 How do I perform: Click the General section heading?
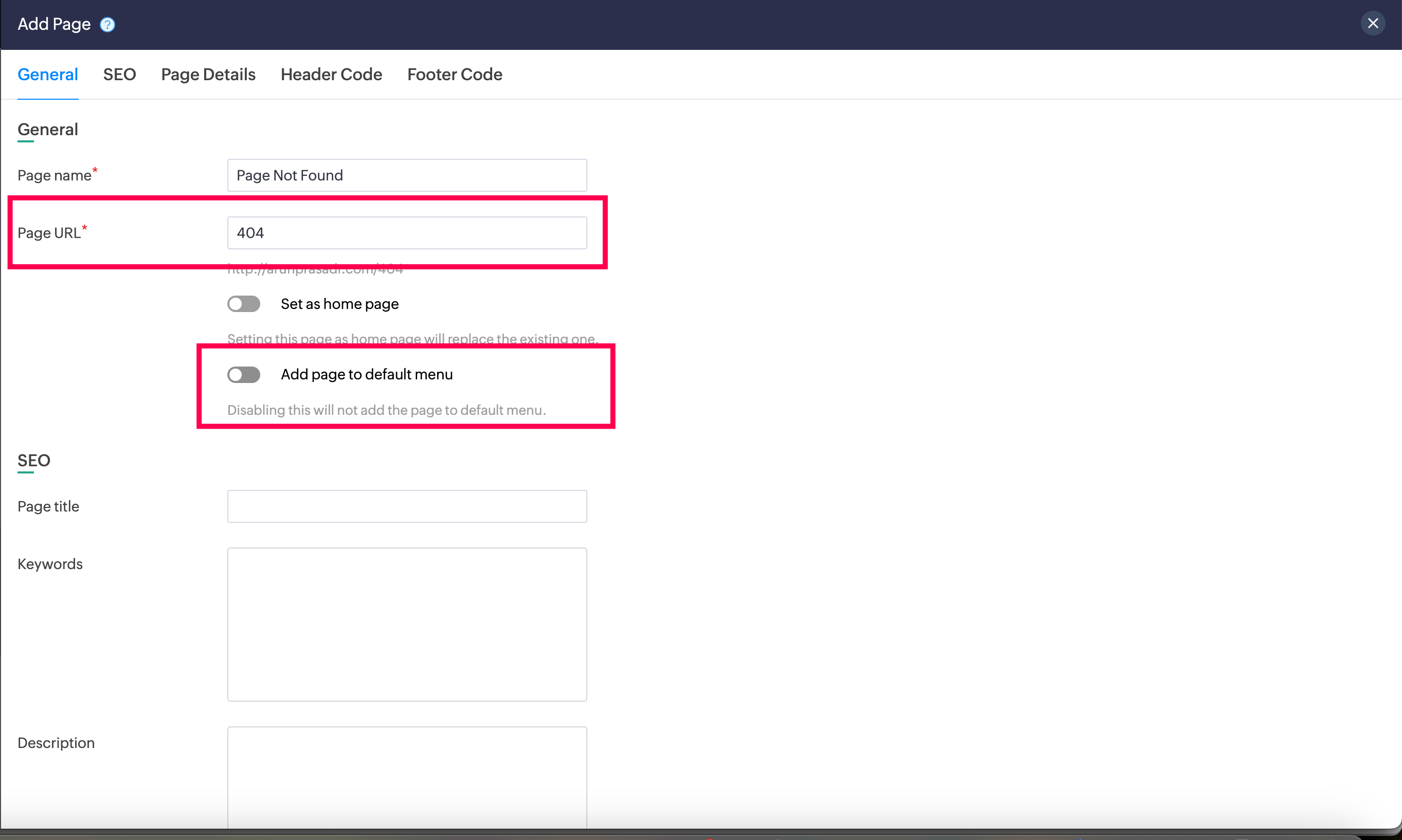point(47,130)
